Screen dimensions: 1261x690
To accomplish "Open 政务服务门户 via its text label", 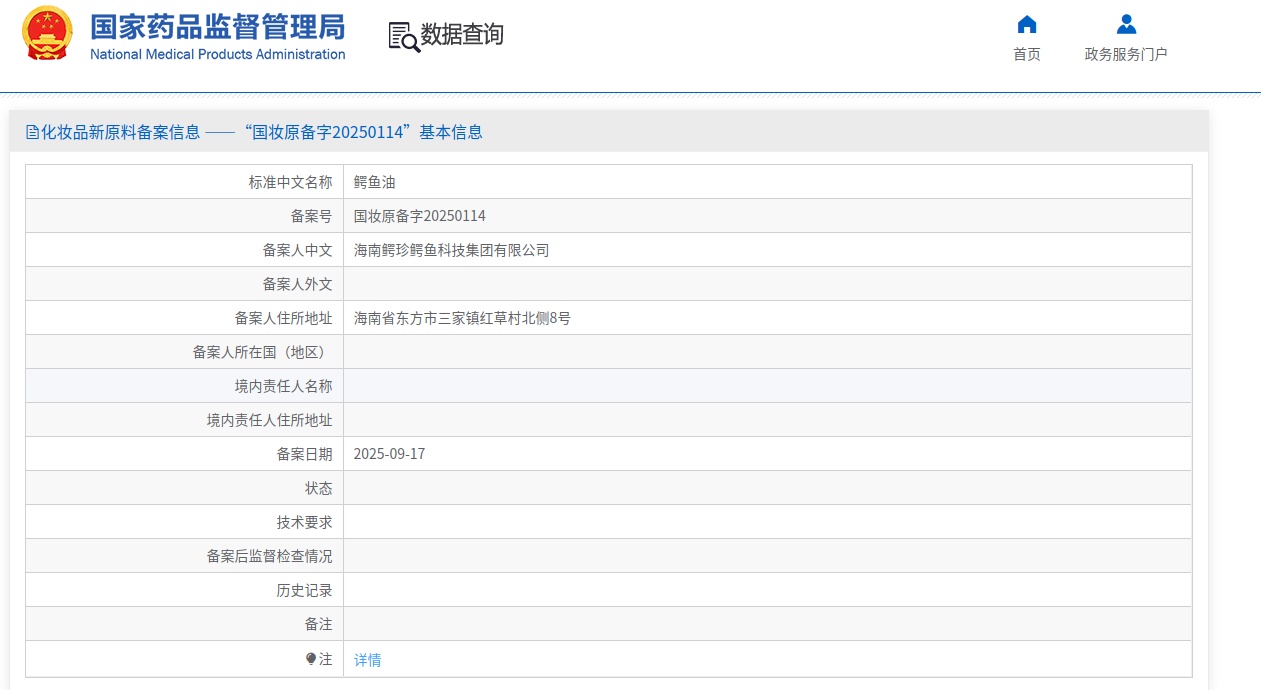I will (x=1126, y=54).
